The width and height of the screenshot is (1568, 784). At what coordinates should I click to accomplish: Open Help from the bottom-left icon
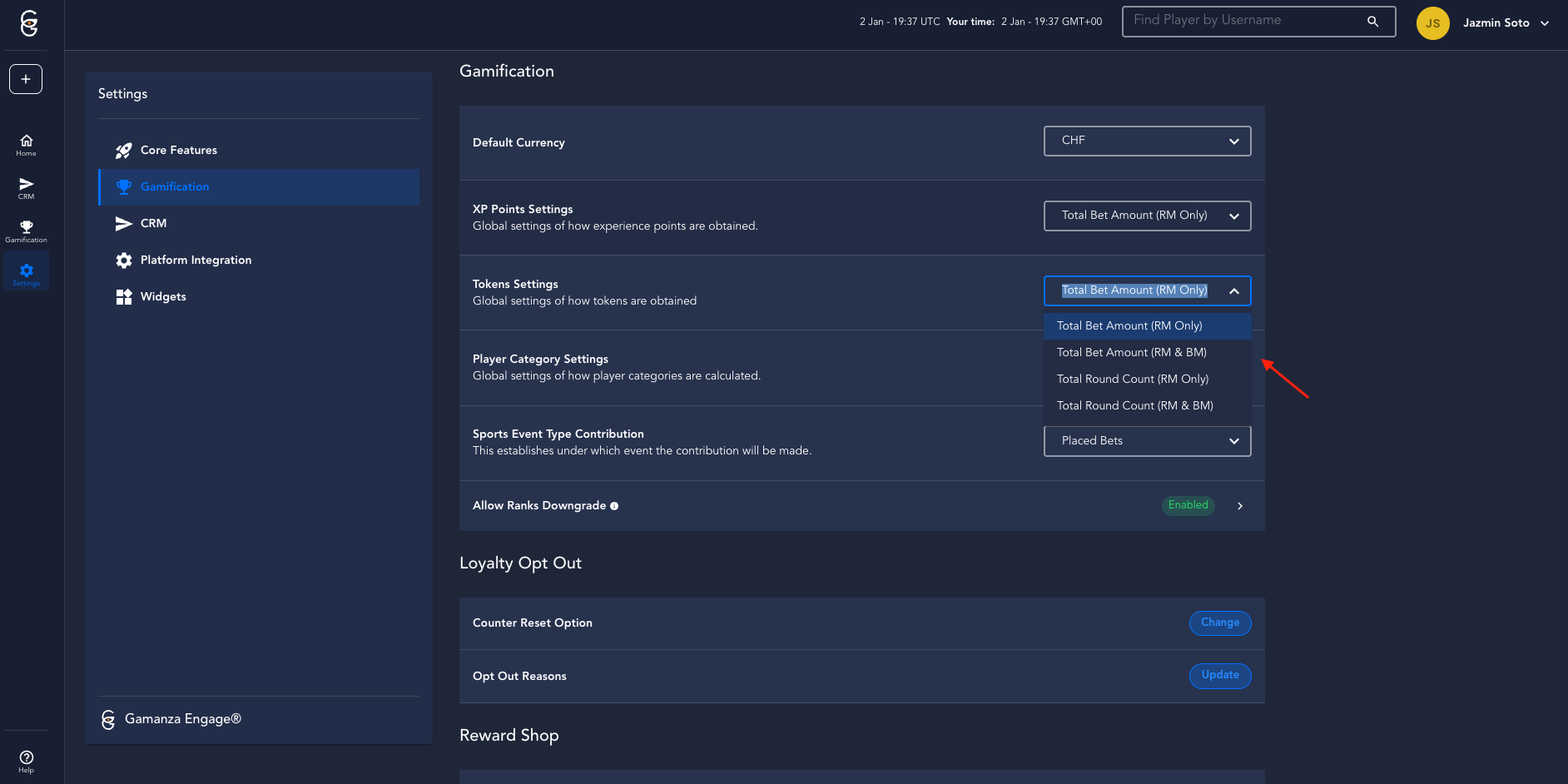(x=26, y=761)
